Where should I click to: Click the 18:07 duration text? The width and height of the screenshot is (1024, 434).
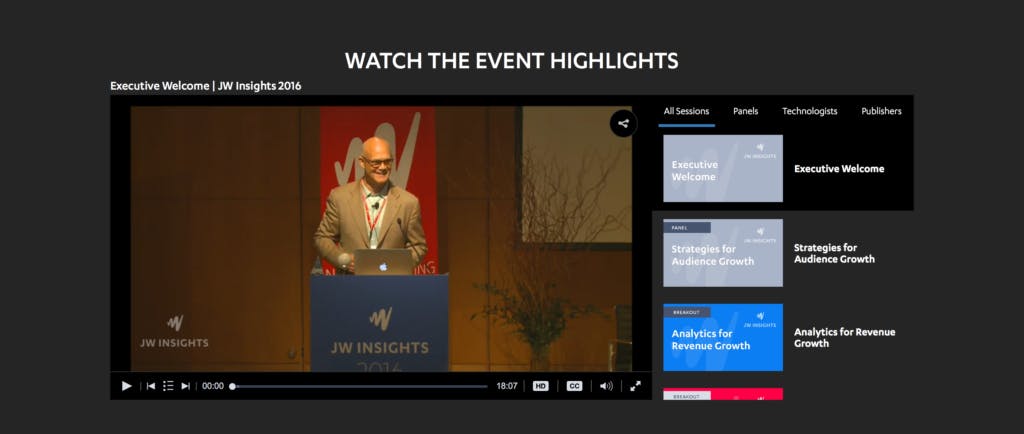pyautogui.click(x=507, y=386)
